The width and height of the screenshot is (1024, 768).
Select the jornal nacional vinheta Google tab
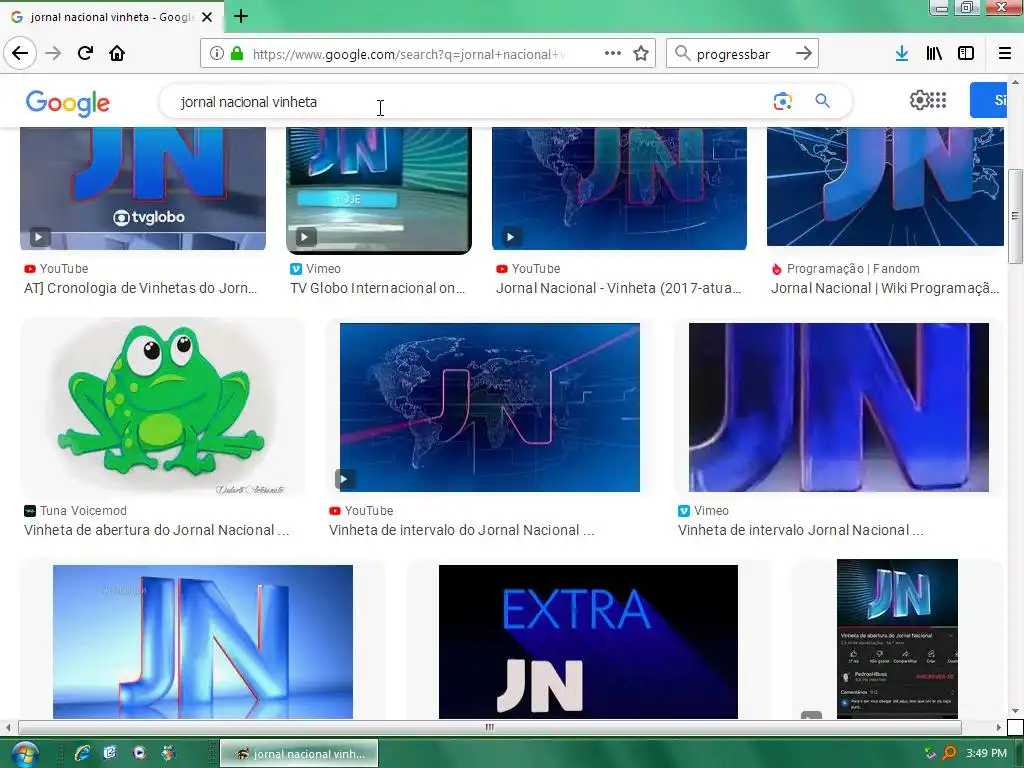(112, 17)
